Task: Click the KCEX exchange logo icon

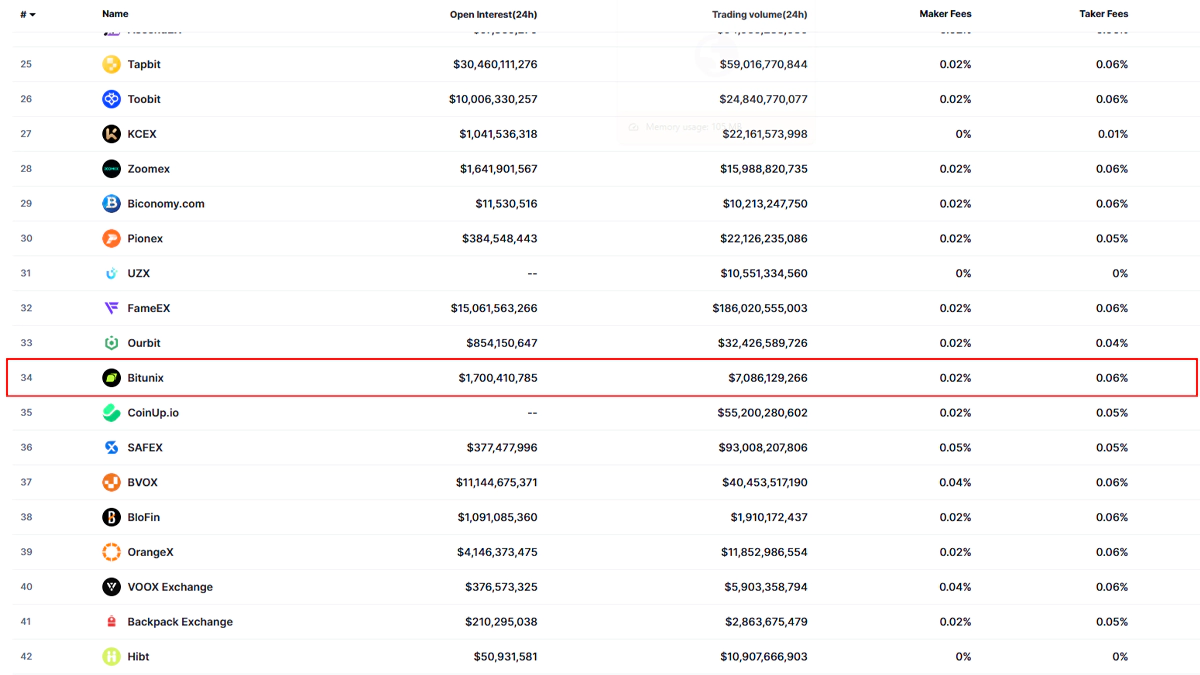Action: point(111,134)
